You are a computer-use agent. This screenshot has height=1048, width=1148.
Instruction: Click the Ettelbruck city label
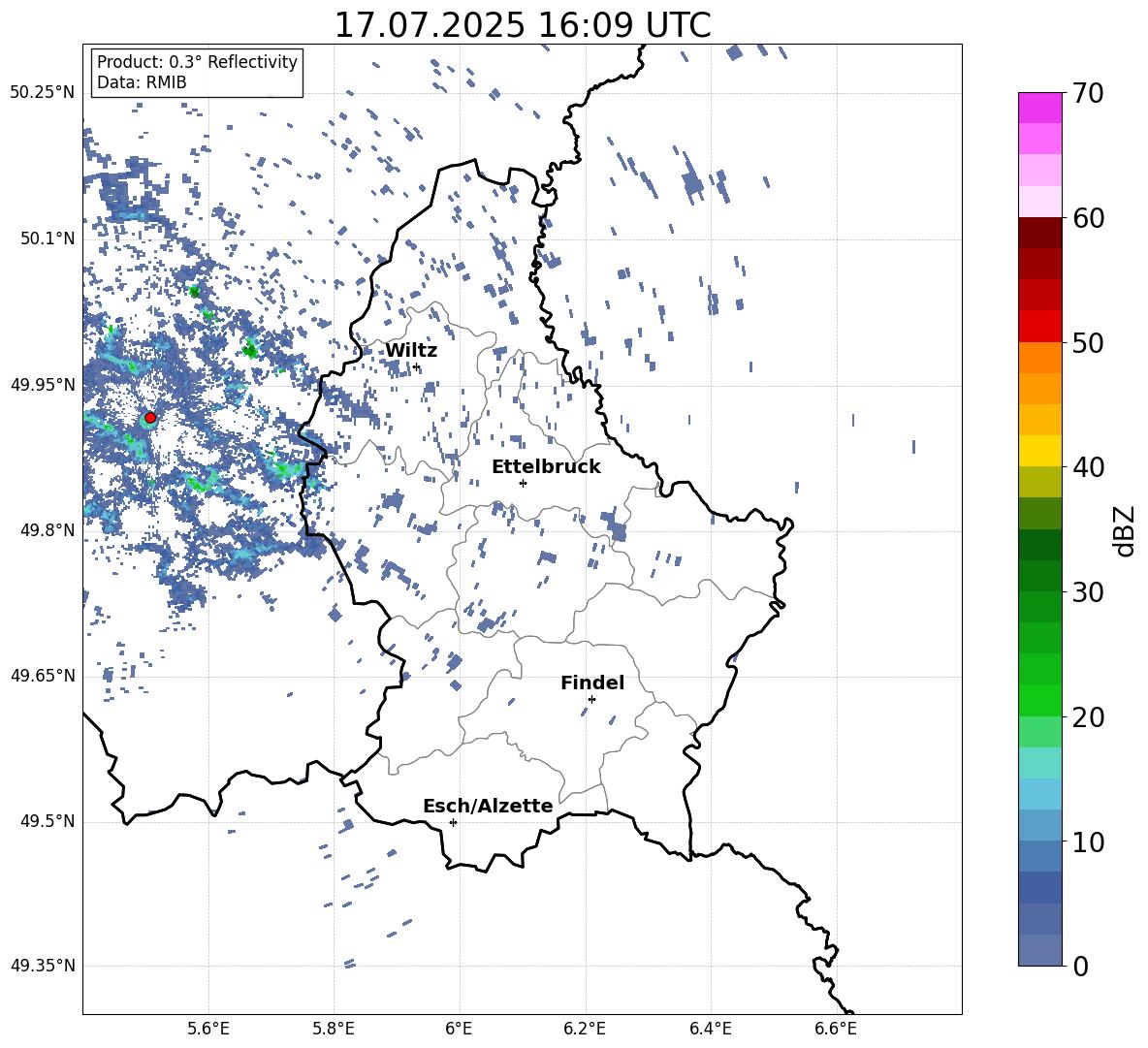point(546,467)
